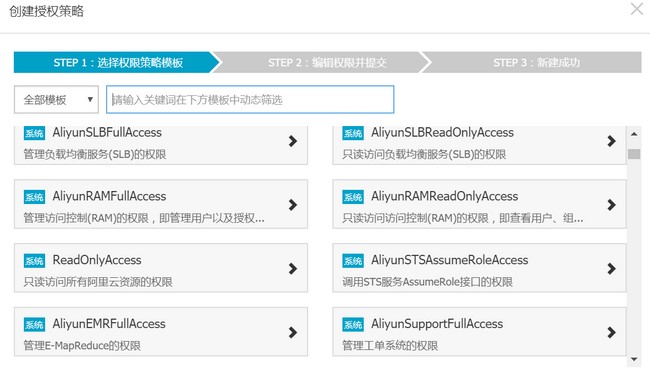Viewport: 650px width, 372px height.
Task: Select the AliyunSTSAssumeRoleAccess template name
Action: point(449,260)
